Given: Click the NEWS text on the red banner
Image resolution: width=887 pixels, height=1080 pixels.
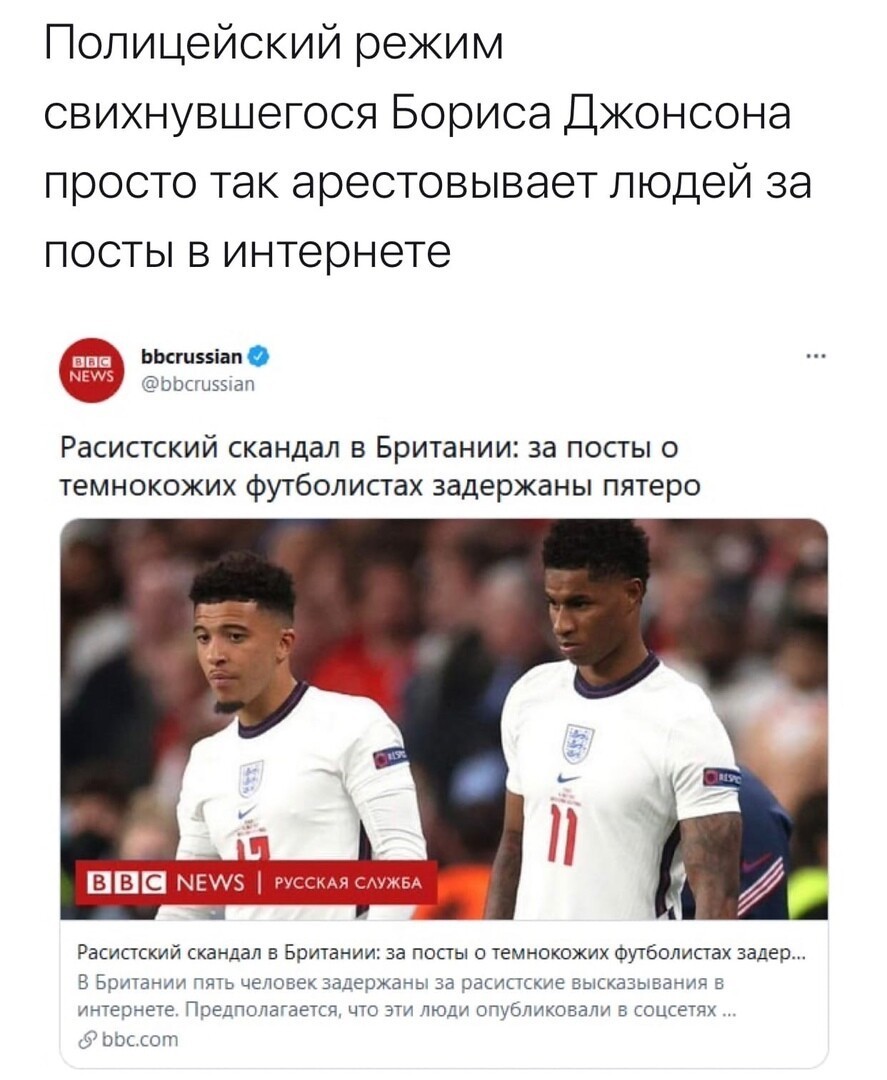Looking at the screenshot, I should [211, 882].
